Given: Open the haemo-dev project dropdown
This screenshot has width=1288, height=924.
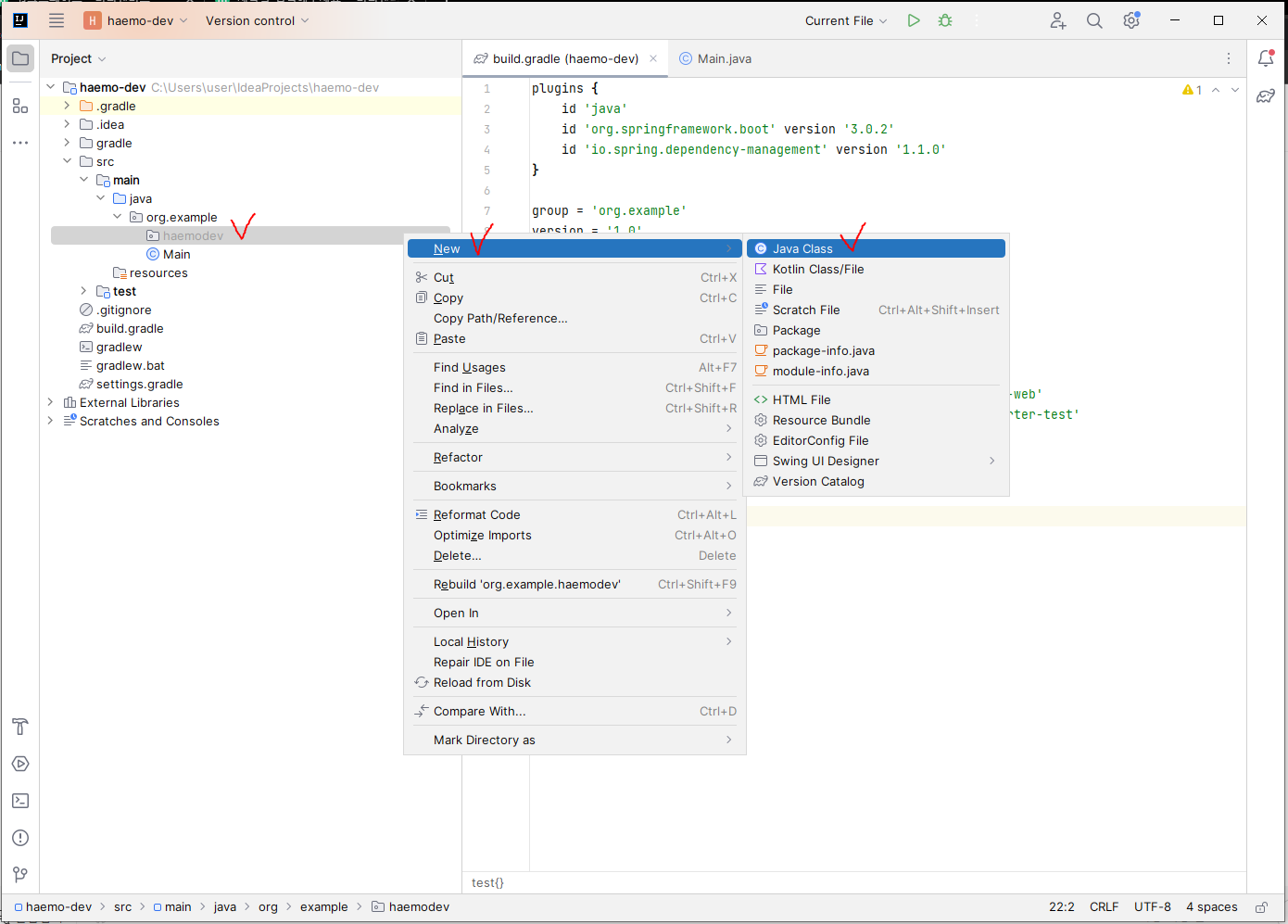Looking at the screenshot, I should point(136,20).
